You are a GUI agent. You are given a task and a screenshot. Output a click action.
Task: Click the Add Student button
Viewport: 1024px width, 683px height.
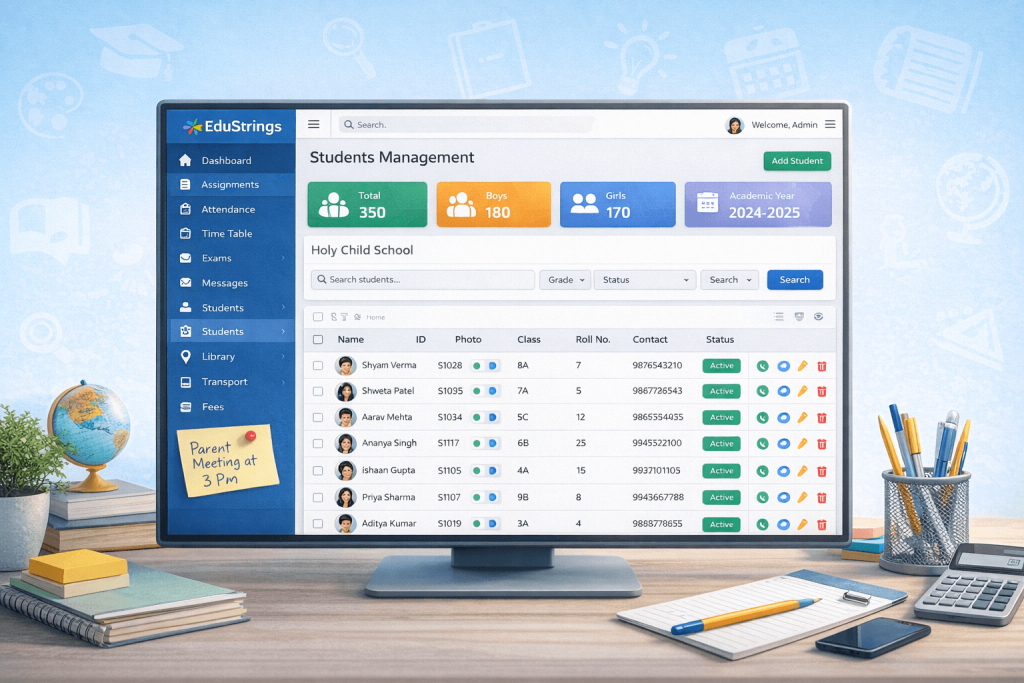coord(796,161)
